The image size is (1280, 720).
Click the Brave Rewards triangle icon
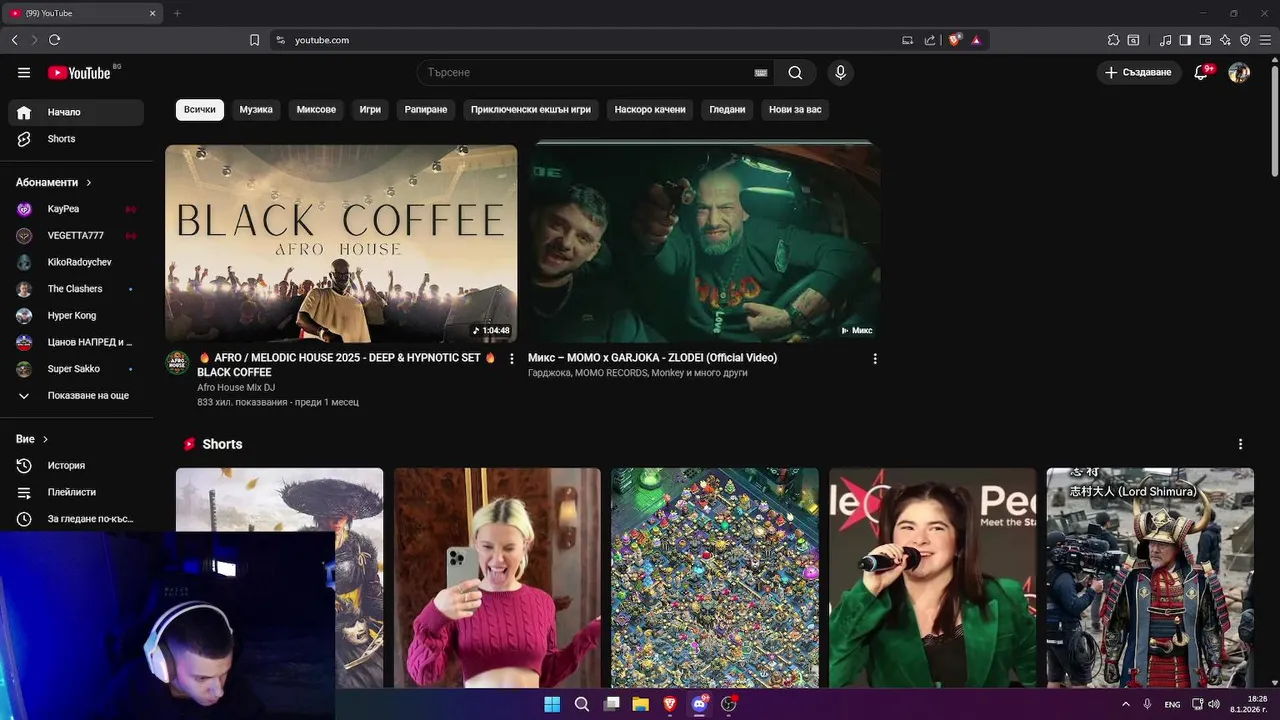point(976,40)
